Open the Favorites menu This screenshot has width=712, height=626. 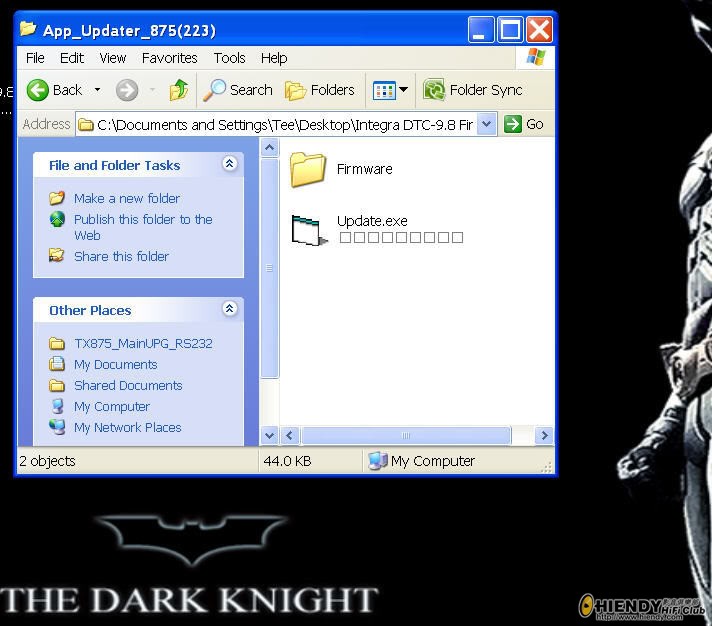pyautogui.click(x=169, y=58)
